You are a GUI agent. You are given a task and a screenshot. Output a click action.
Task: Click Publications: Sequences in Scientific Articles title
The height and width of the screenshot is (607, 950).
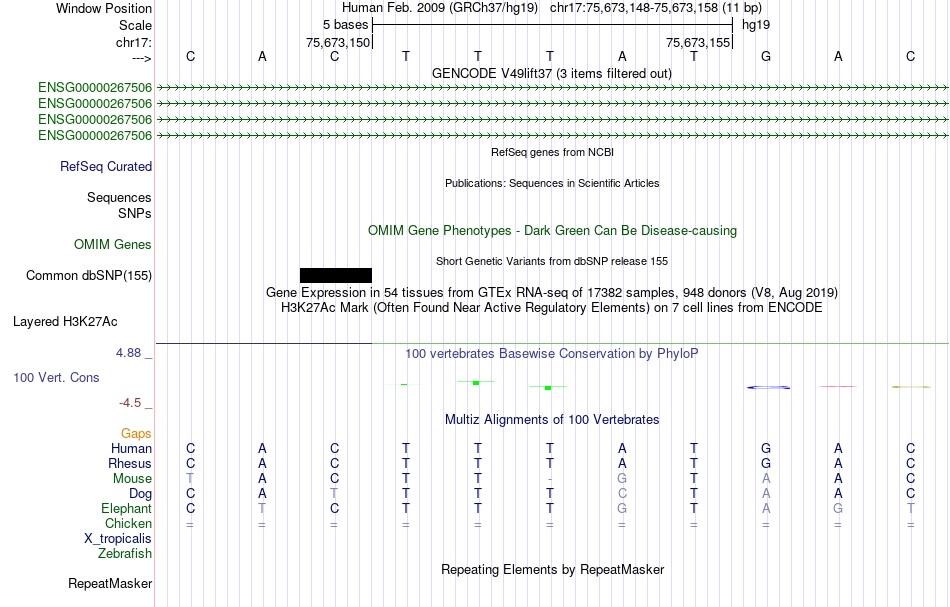coord(552,183)
